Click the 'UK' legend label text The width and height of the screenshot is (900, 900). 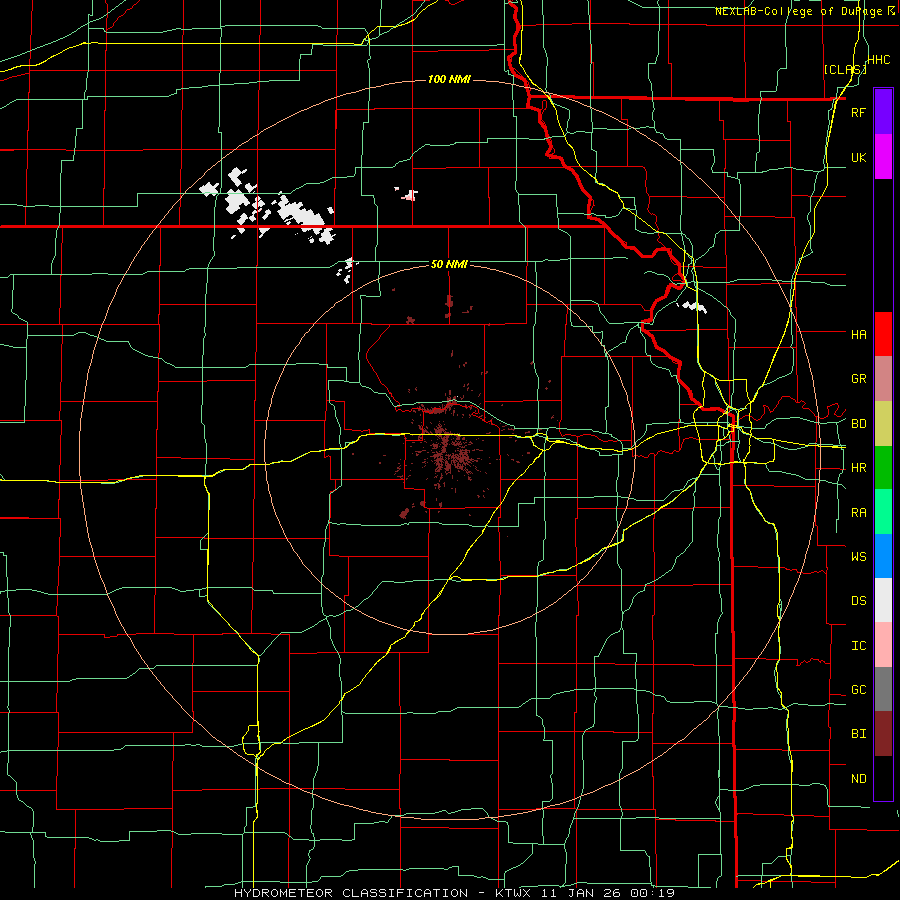858,158
